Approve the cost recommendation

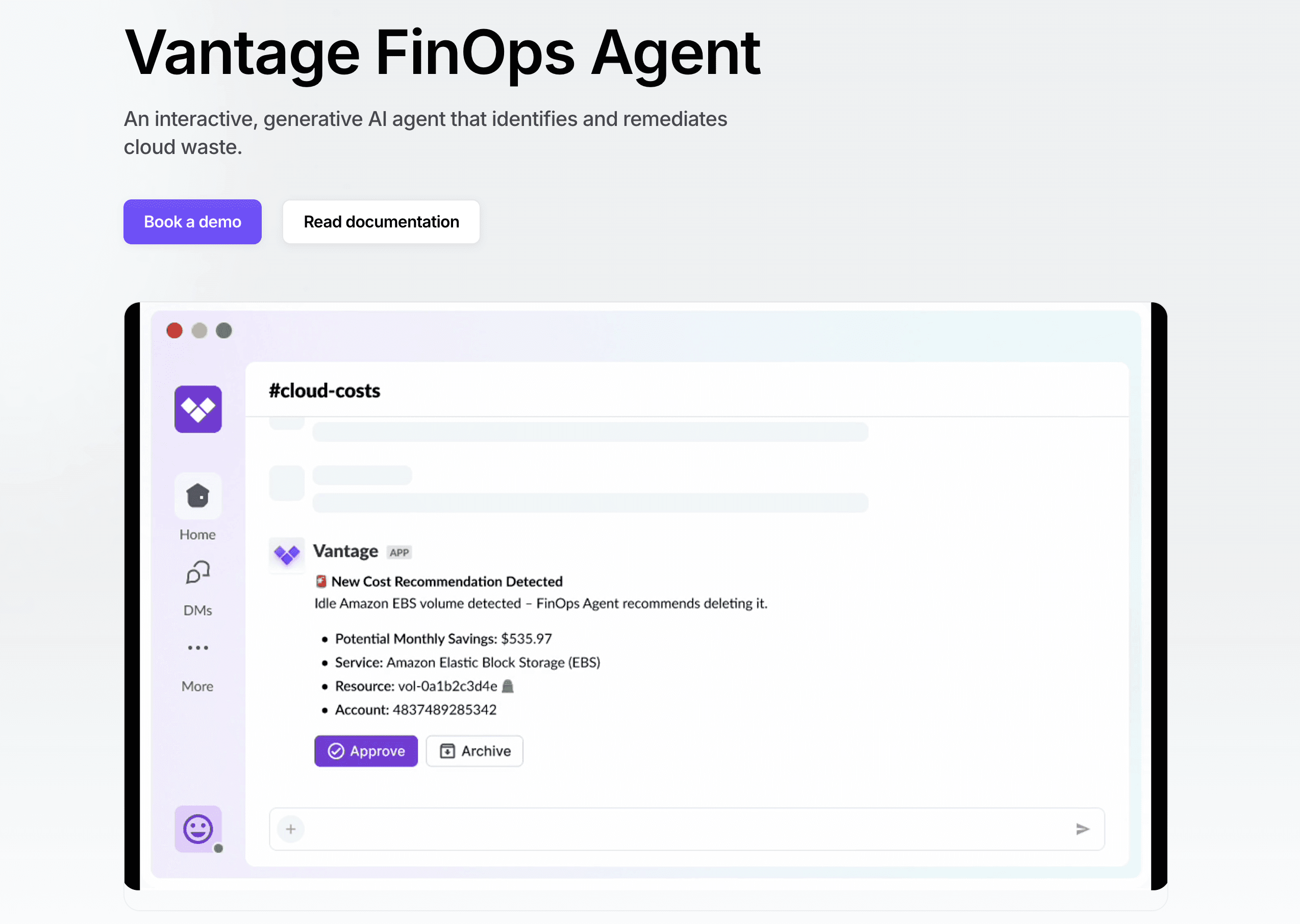[x=366, y=751]
